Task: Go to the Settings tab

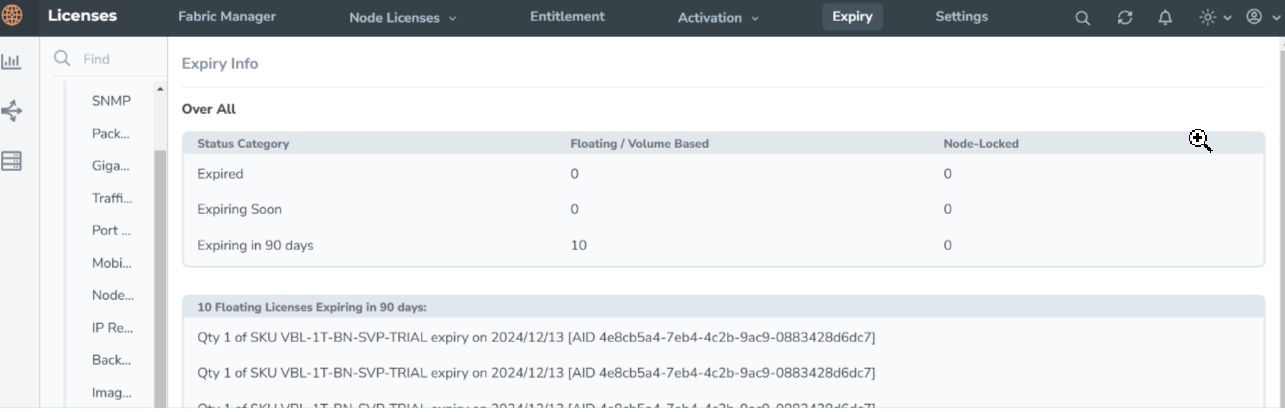Action: point(961,17)
